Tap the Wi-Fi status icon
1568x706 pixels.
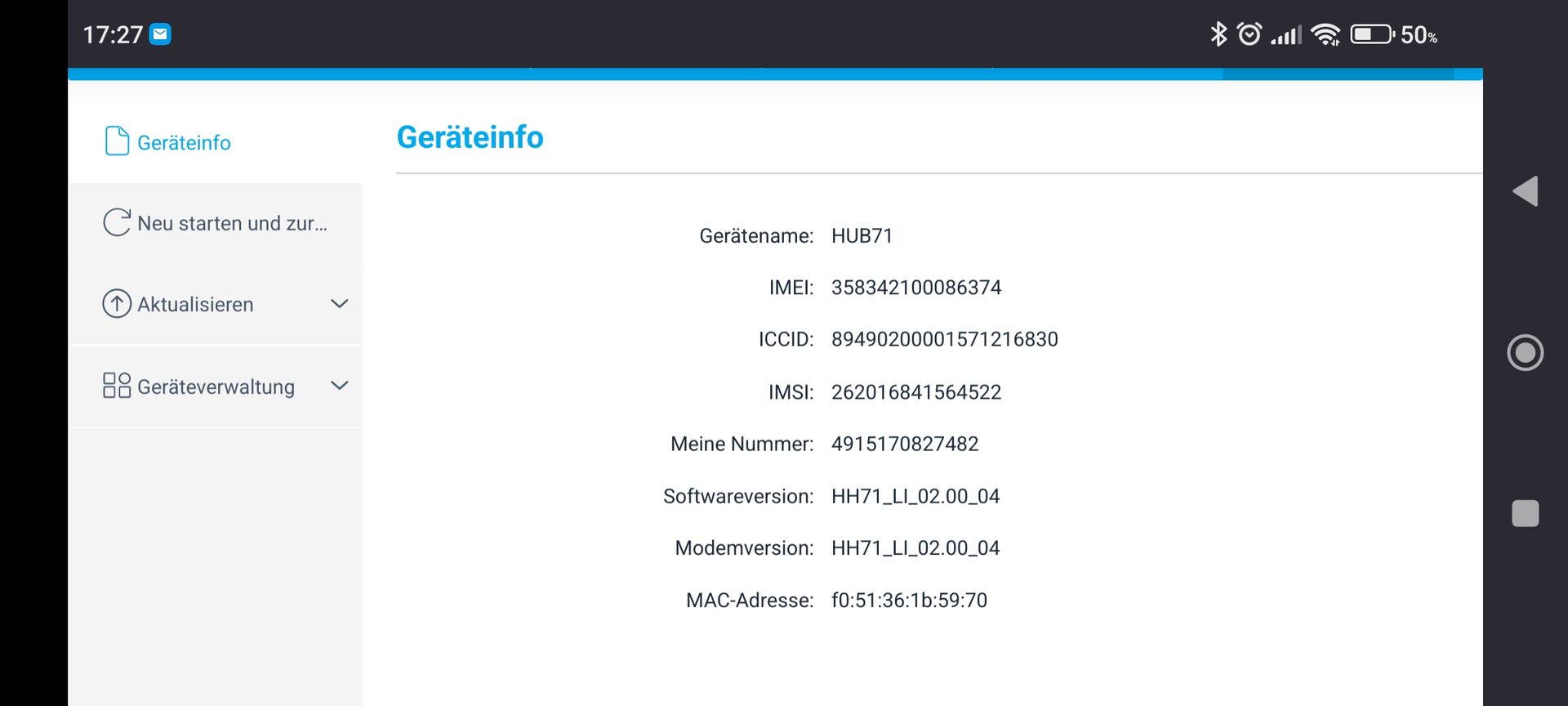pyautogui.click(x=1325, y=34)
